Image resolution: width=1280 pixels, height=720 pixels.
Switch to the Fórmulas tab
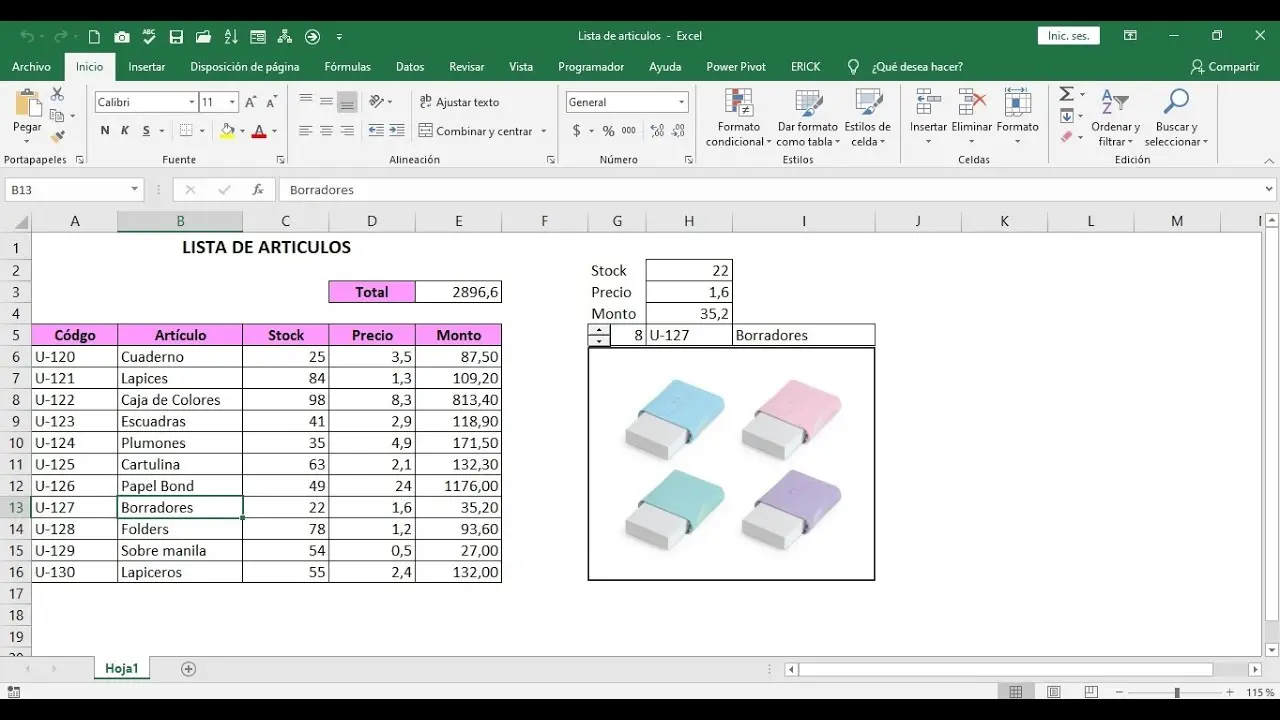(347, 67)
